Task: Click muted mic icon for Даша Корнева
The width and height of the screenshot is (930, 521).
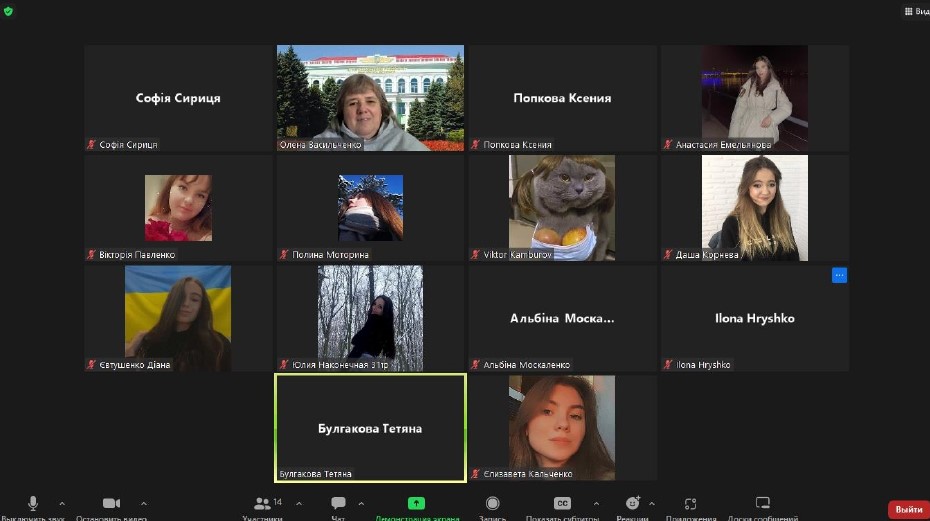Action: (668, 255)
